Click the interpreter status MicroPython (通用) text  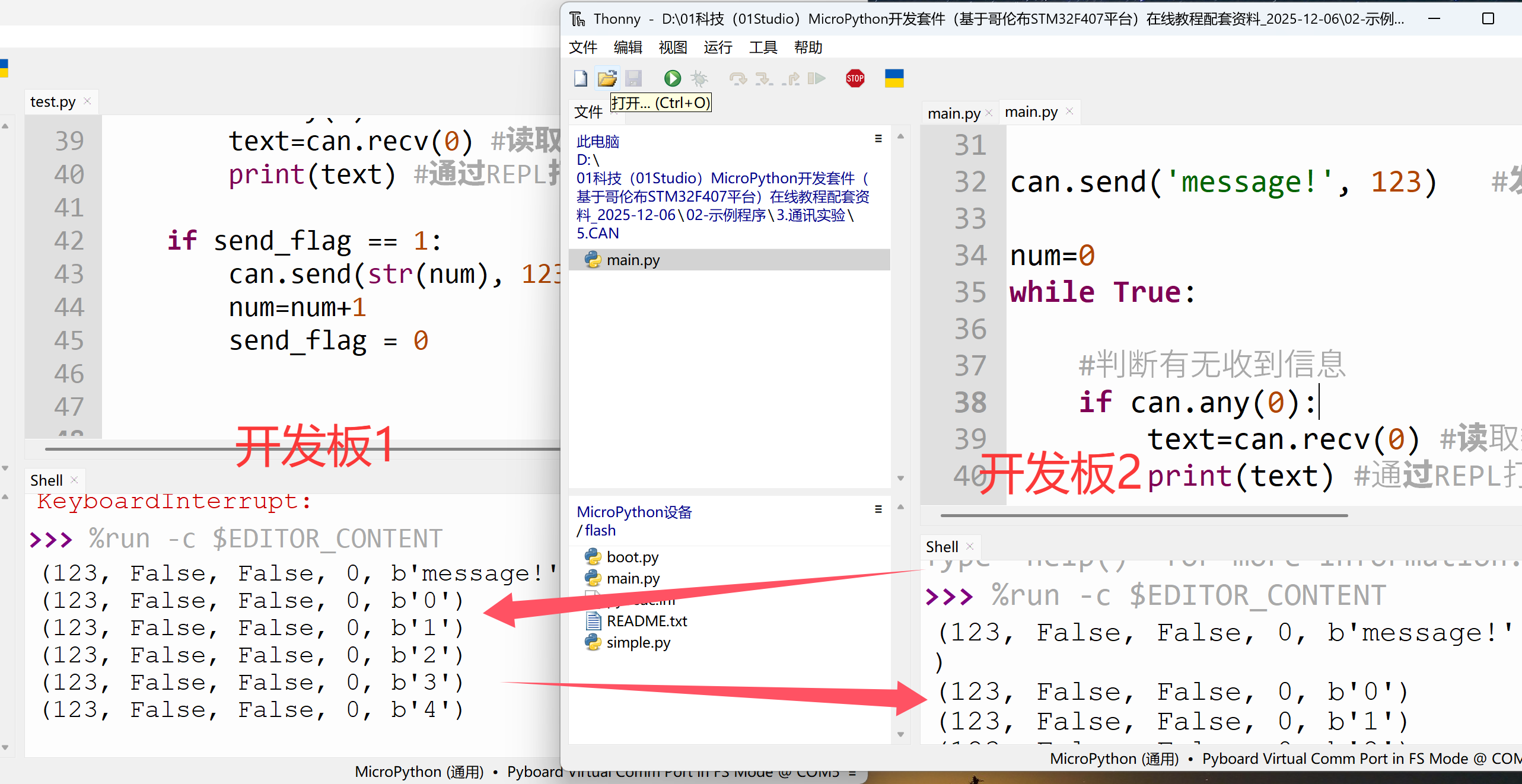[x=1114, y=758]
